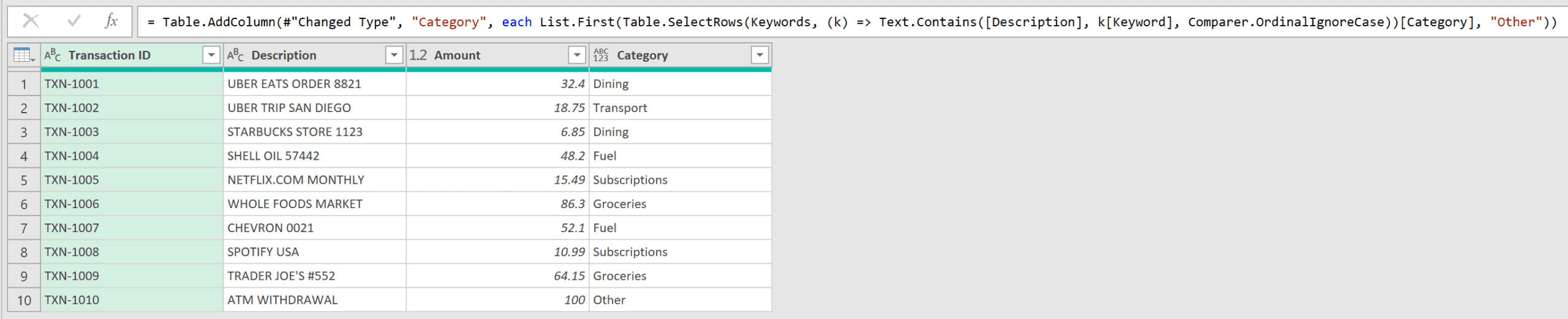
Task: Open the Amount column filter dropdown
Action: pyautogui.click(x=577, y=55)
